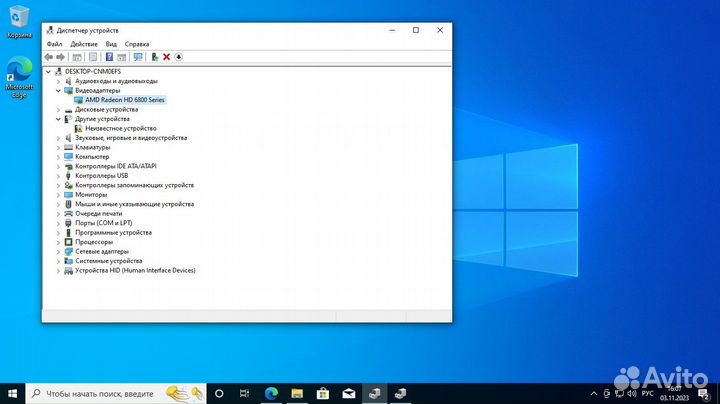This screenshot has height=404, width=720.
Task: Select the DESKTOP-CNM0EFS computer name
Action: (93, 72)
